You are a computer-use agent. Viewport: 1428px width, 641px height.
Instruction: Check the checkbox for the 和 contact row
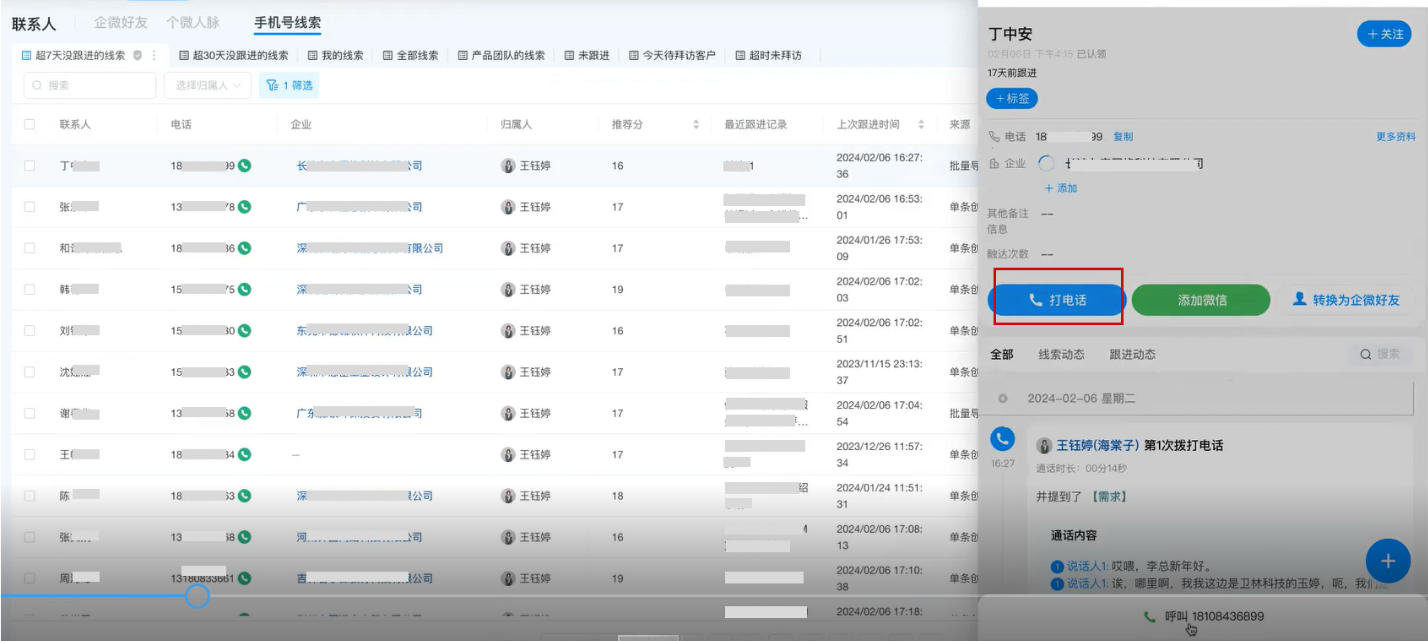(x=30, y=248)
